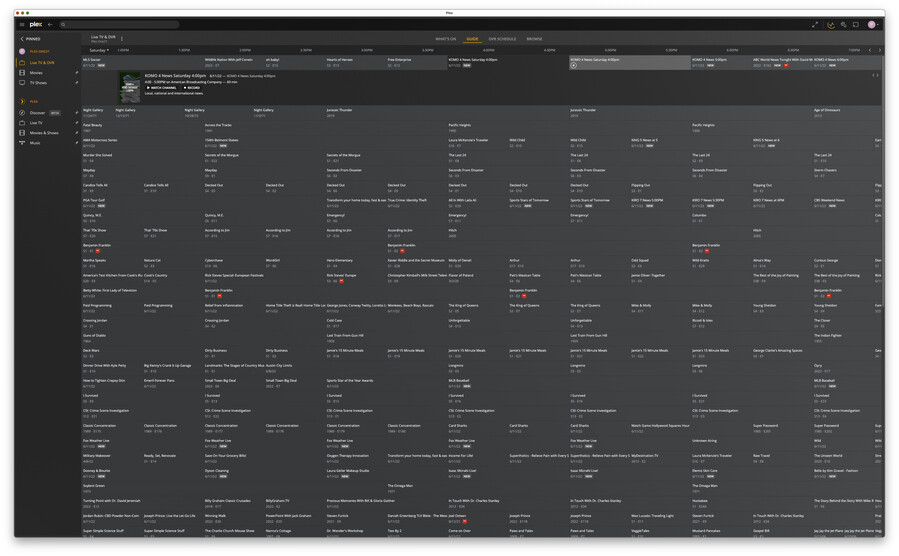
Task: Unpin the TV Shows pin icon
Action: pos(76,83)
